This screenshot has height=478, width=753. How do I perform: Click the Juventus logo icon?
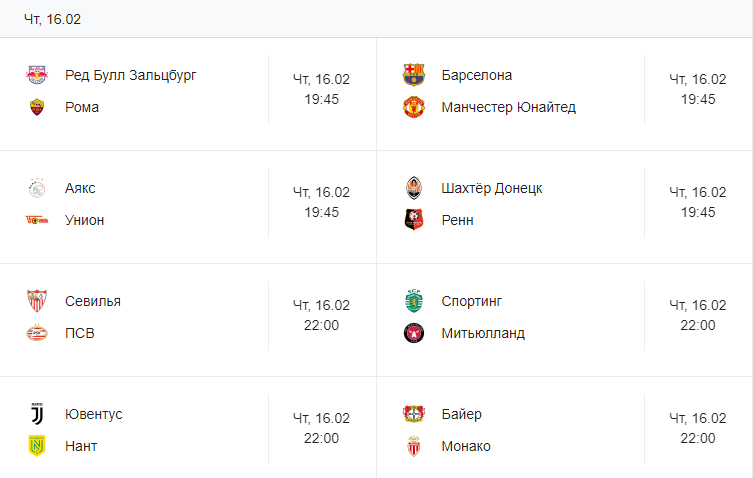(37, 414)
